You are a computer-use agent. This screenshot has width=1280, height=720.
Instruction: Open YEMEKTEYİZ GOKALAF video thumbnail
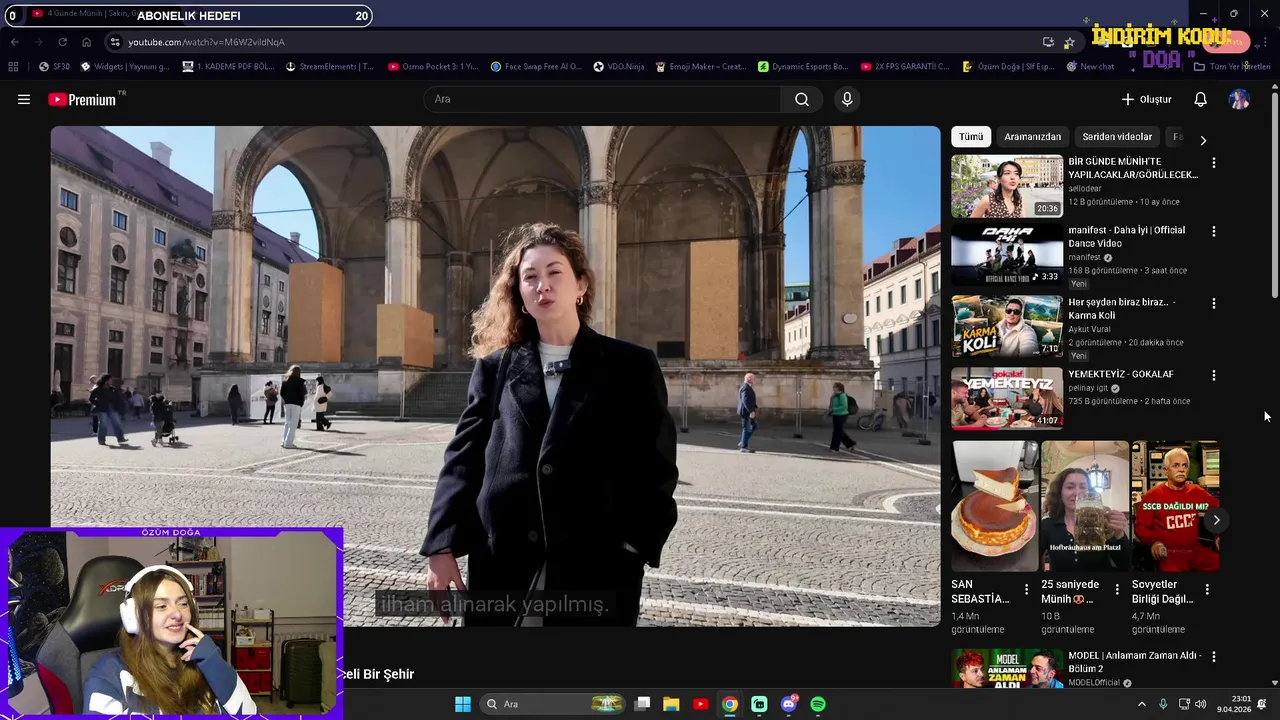click(x=1007, y=398)
